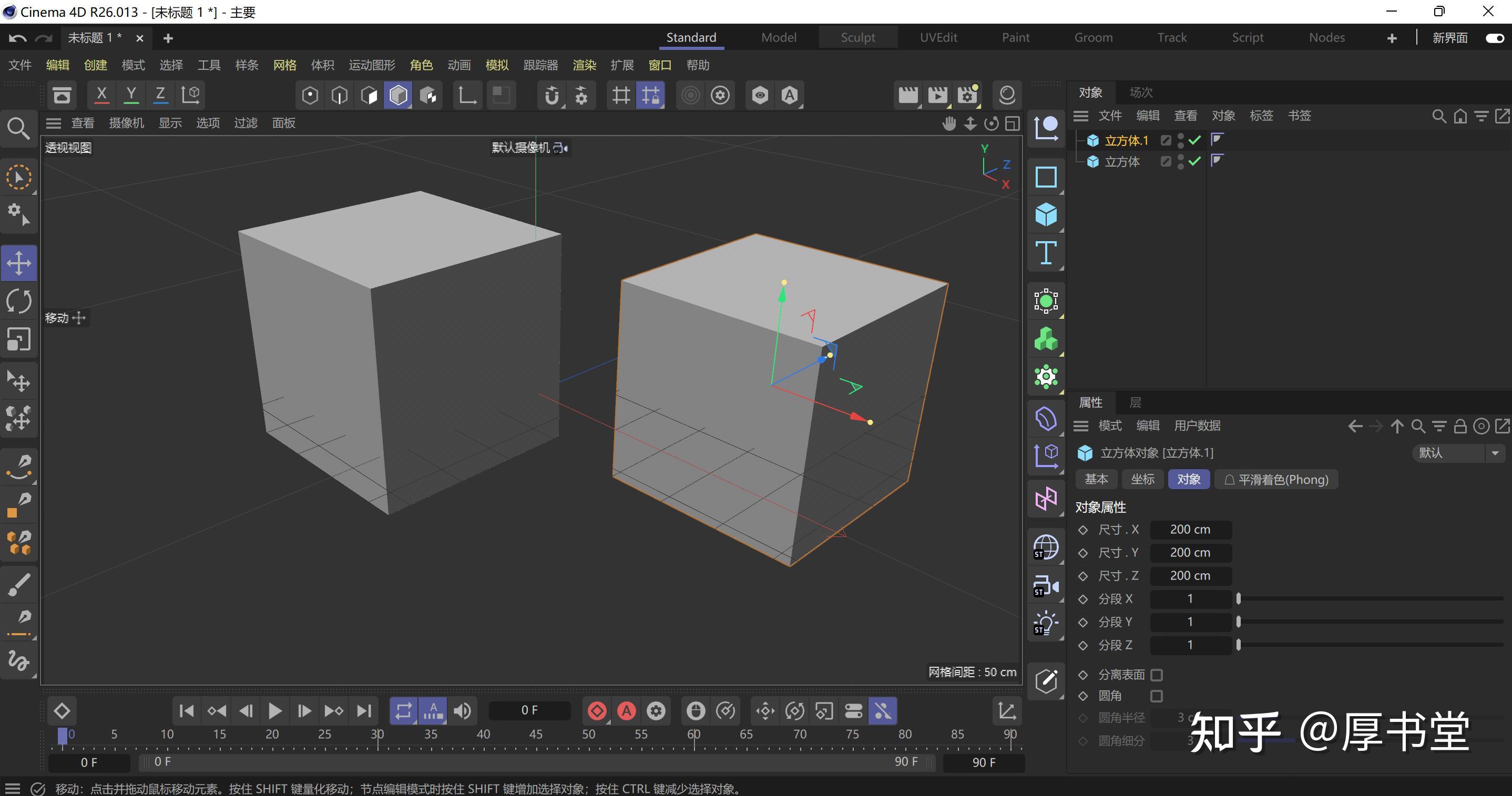Select the Rotate tool
1512x796 pixels.
click(19, 301)
